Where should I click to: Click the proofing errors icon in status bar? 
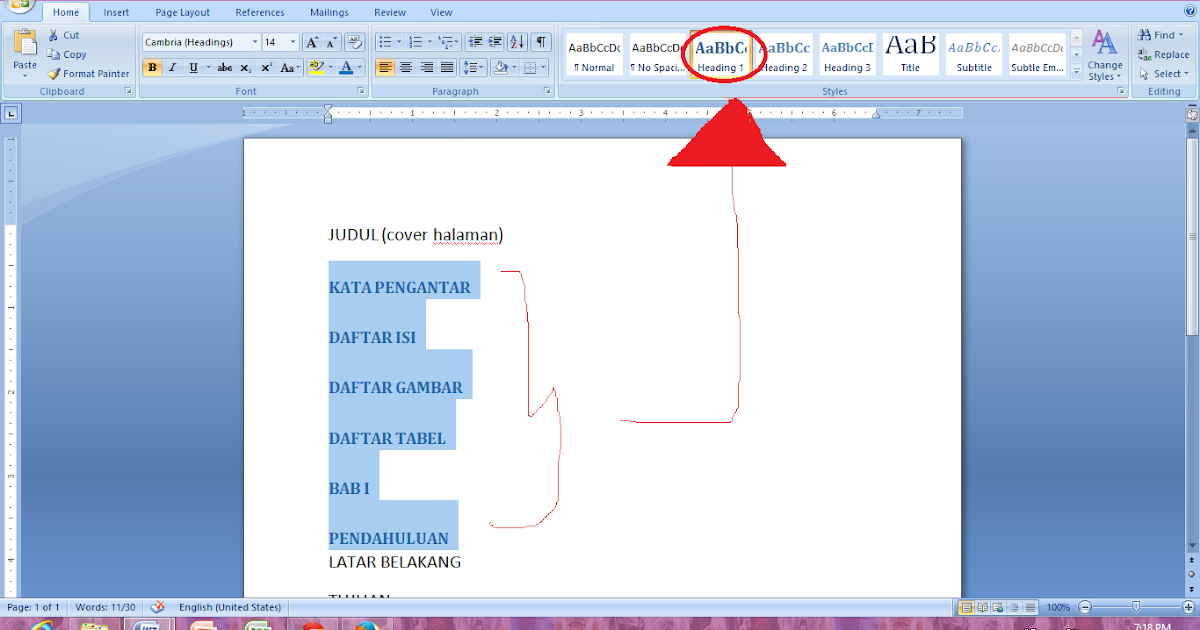click(158, 607)
